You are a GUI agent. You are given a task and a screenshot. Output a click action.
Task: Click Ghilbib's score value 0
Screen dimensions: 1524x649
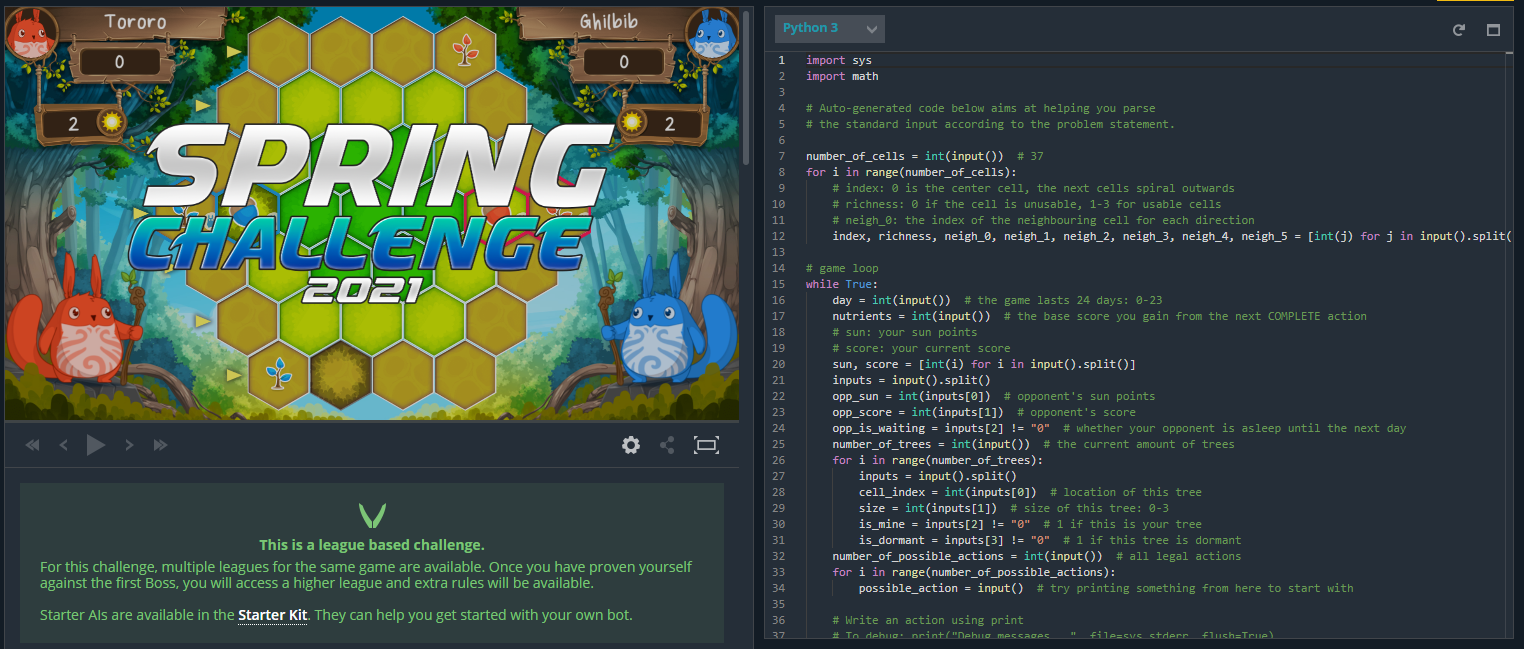tap(624, 63)
